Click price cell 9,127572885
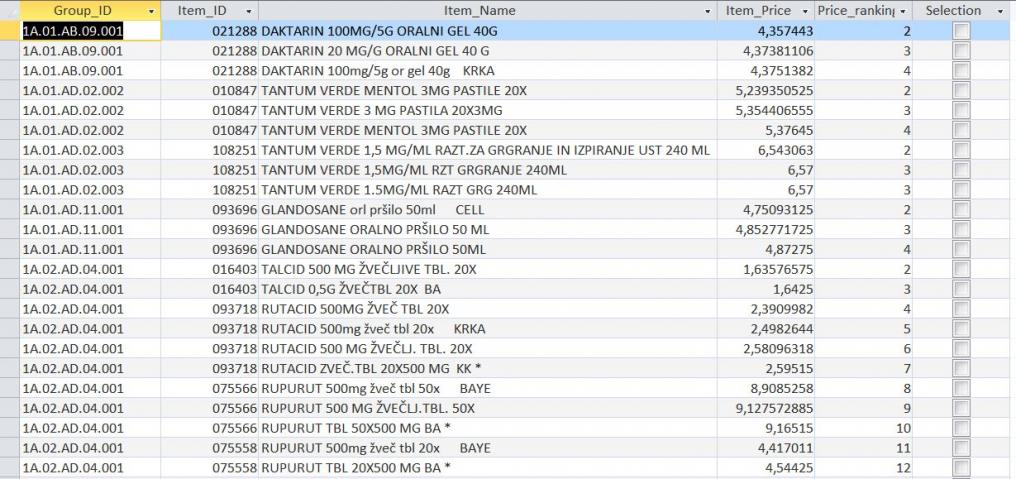1016x479 pixels. click(x=765, y=408)
